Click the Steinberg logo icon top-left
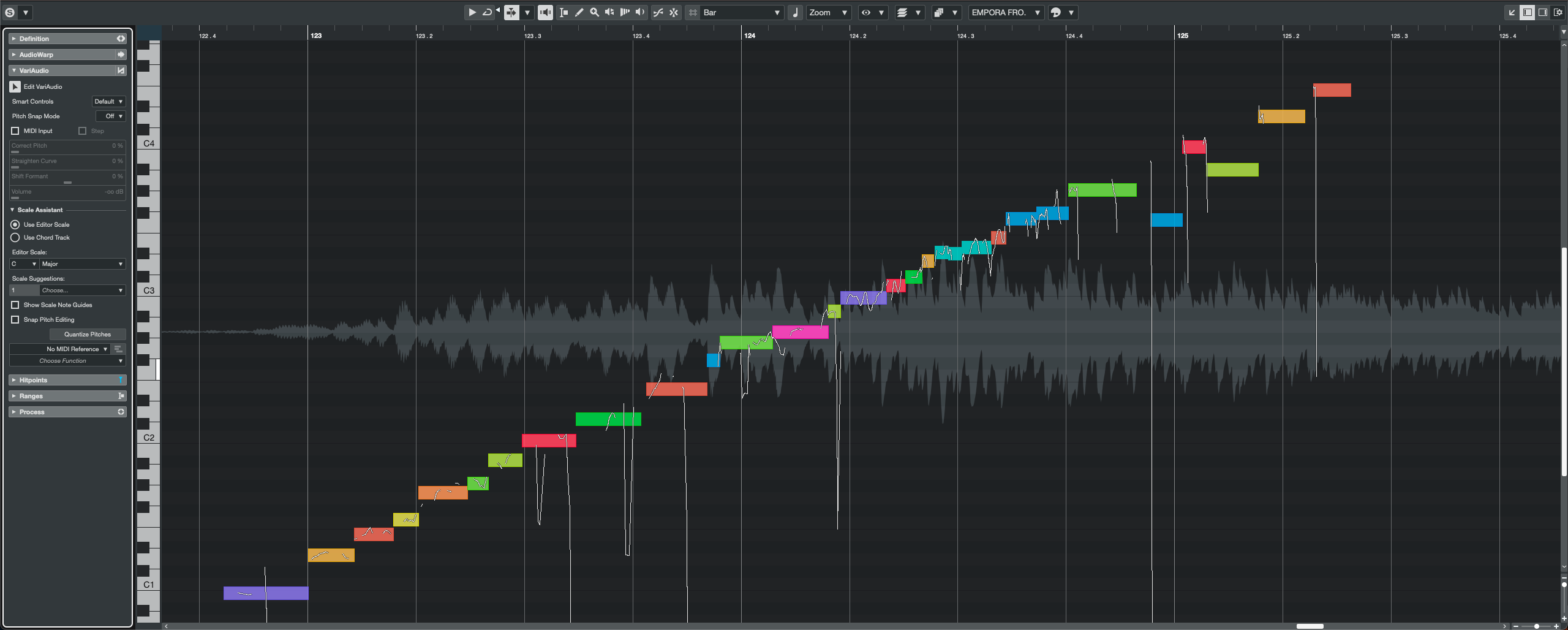 (x=10, y=12)
